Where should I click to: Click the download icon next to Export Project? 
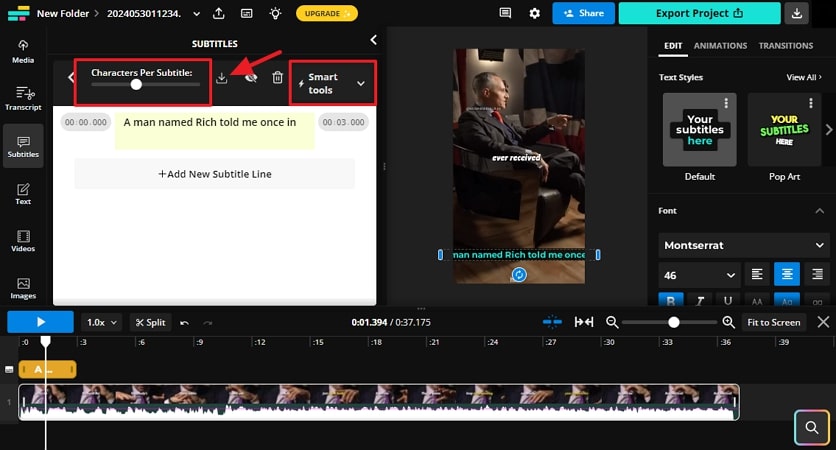(x=797, y=13)
